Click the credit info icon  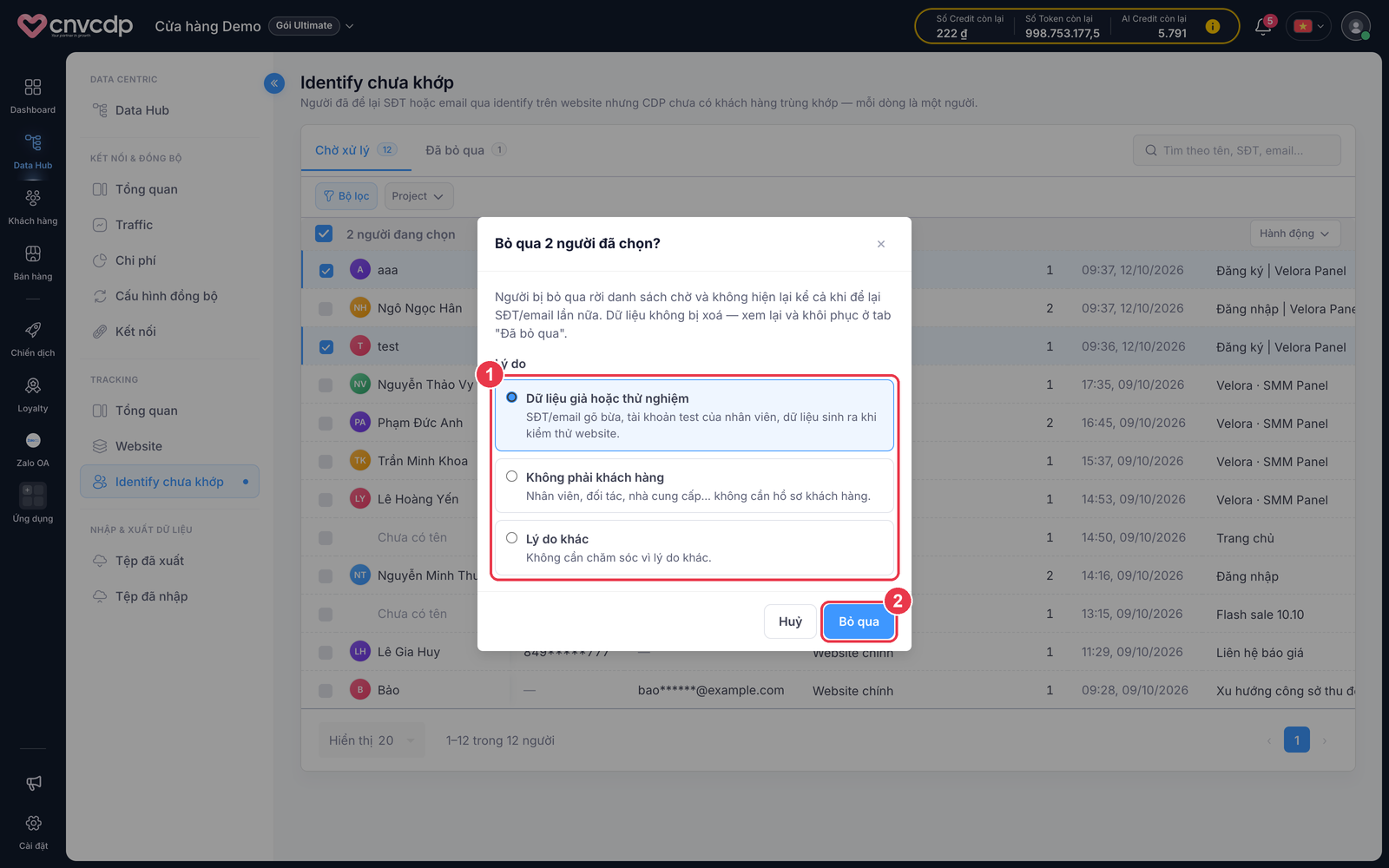pos(1213,27)
